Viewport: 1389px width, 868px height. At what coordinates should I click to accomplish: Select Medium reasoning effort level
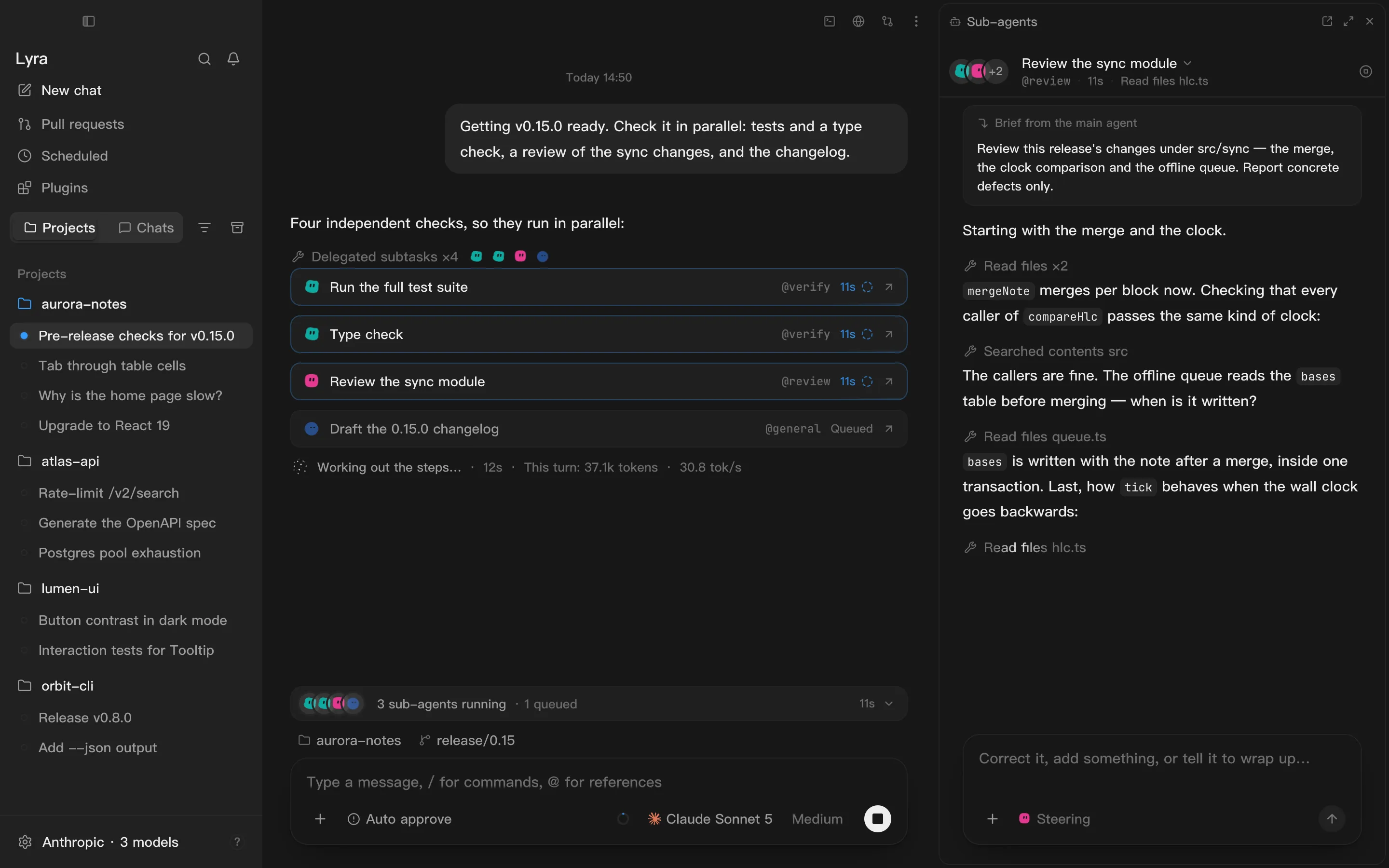(x=817, y=819)
